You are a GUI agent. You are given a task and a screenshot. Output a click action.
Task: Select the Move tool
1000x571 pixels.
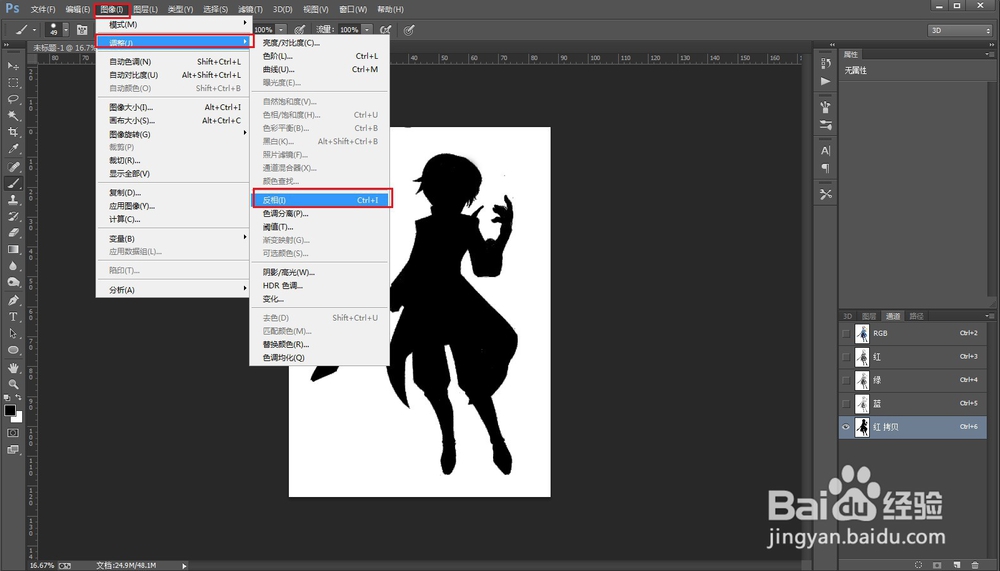(x=13, y=66)
